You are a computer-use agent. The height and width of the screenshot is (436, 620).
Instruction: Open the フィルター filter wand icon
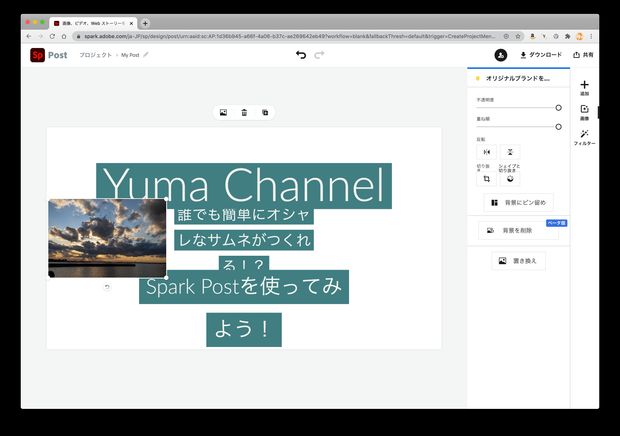[584, 137]
